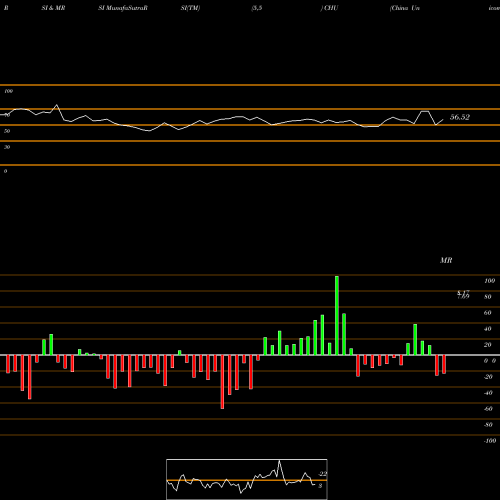Click the MR panel title label
This screenshot has height=500, width=500.
[446, 260]
